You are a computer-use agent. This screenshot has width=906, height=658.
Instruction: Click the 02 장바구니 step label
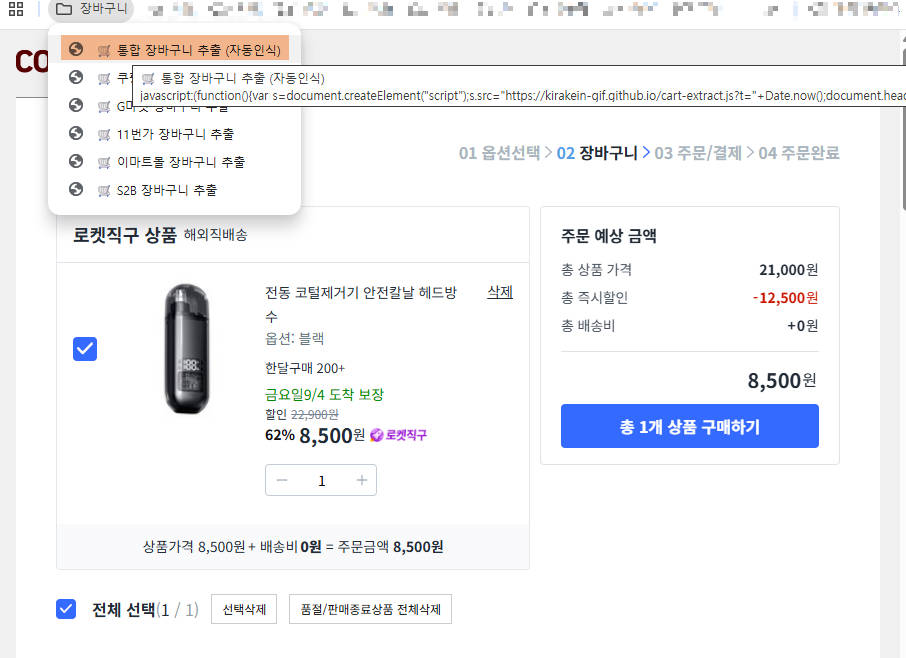[597, 153]
